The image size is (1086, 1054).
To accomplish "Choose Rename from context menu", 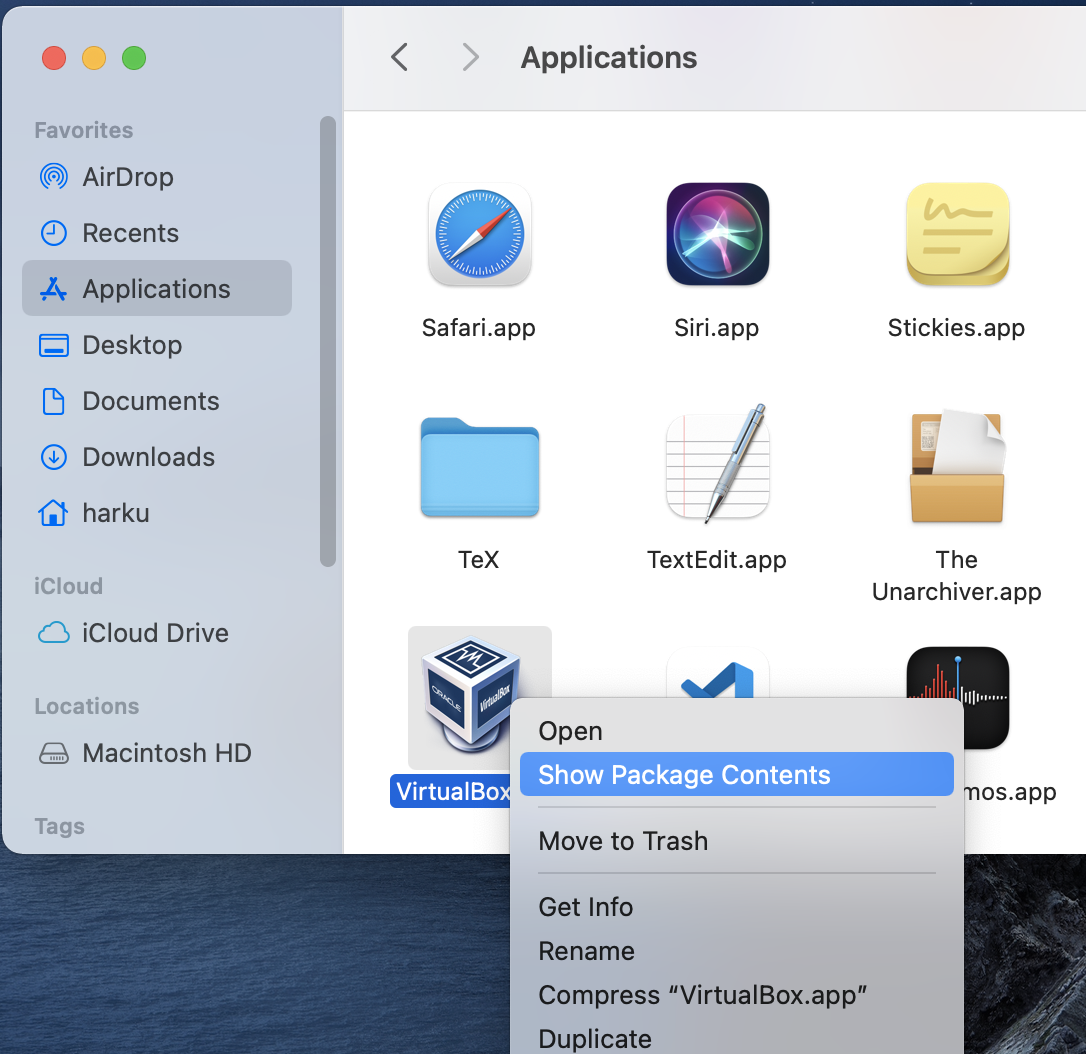I will [x=736, y=951].
